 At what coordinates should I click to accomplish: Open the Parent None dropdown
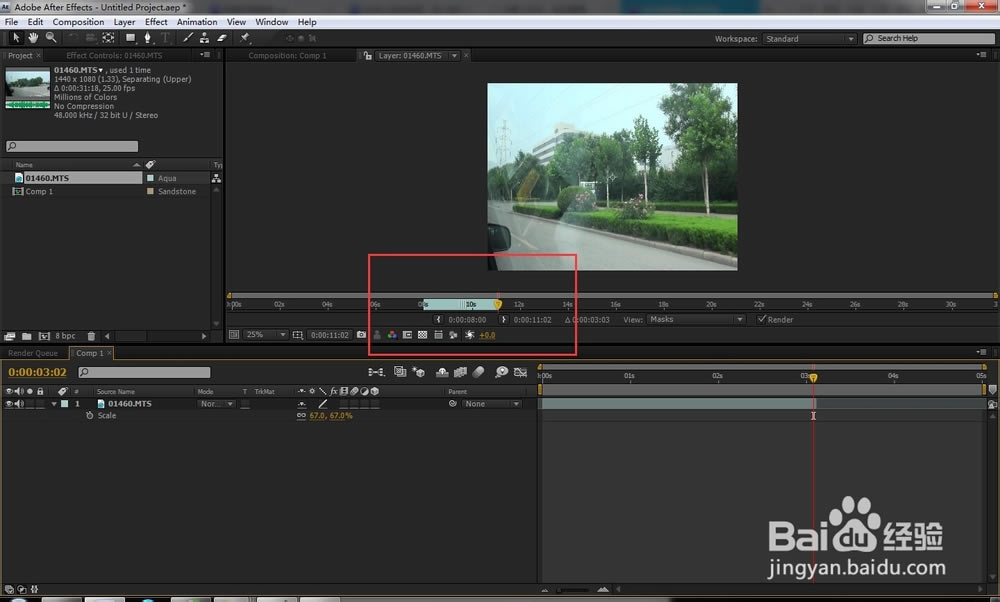[x=492, y=403]
